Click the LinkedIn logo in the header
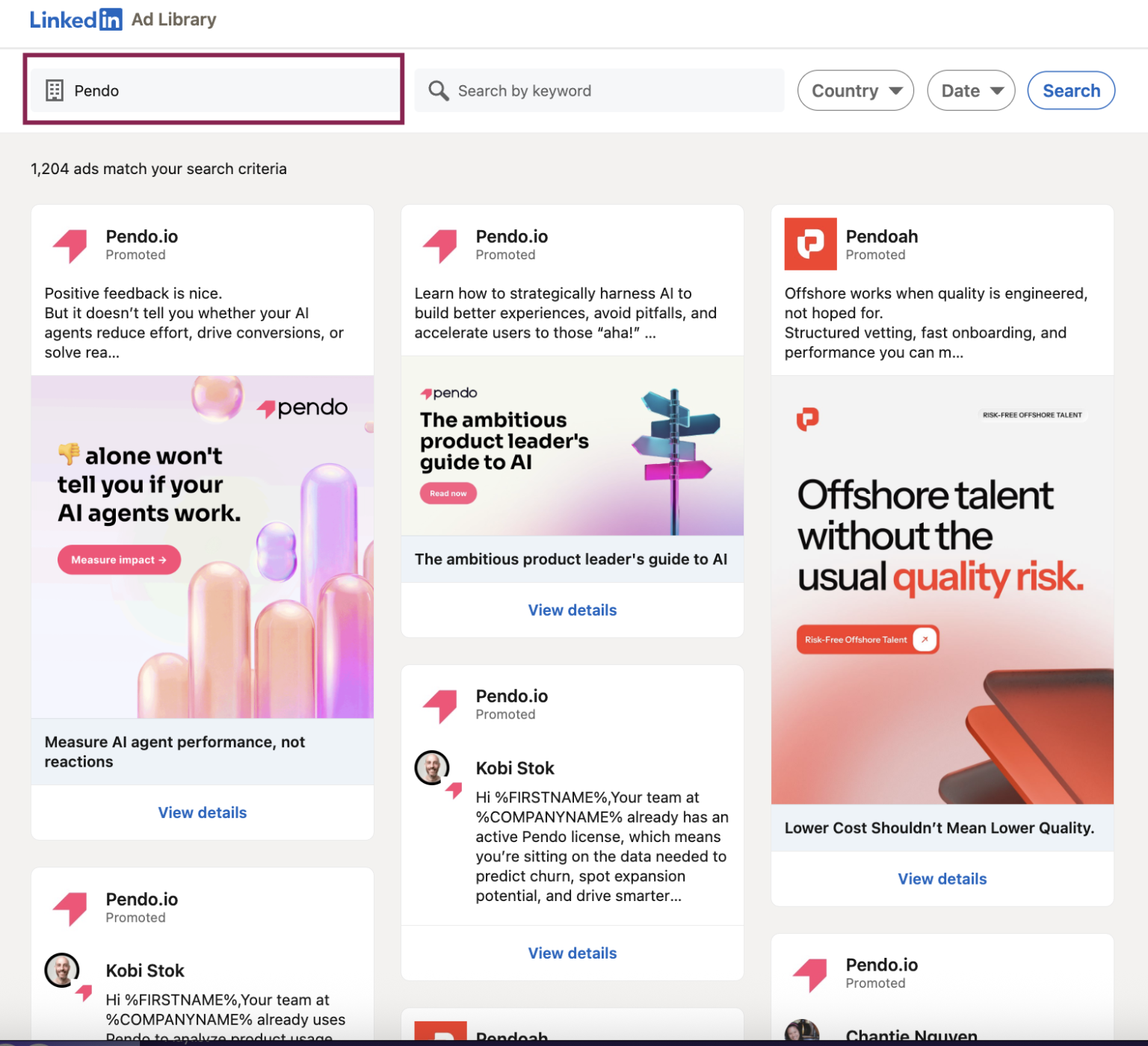This screenshot has width=1148, height=1046. pos(75,19)
